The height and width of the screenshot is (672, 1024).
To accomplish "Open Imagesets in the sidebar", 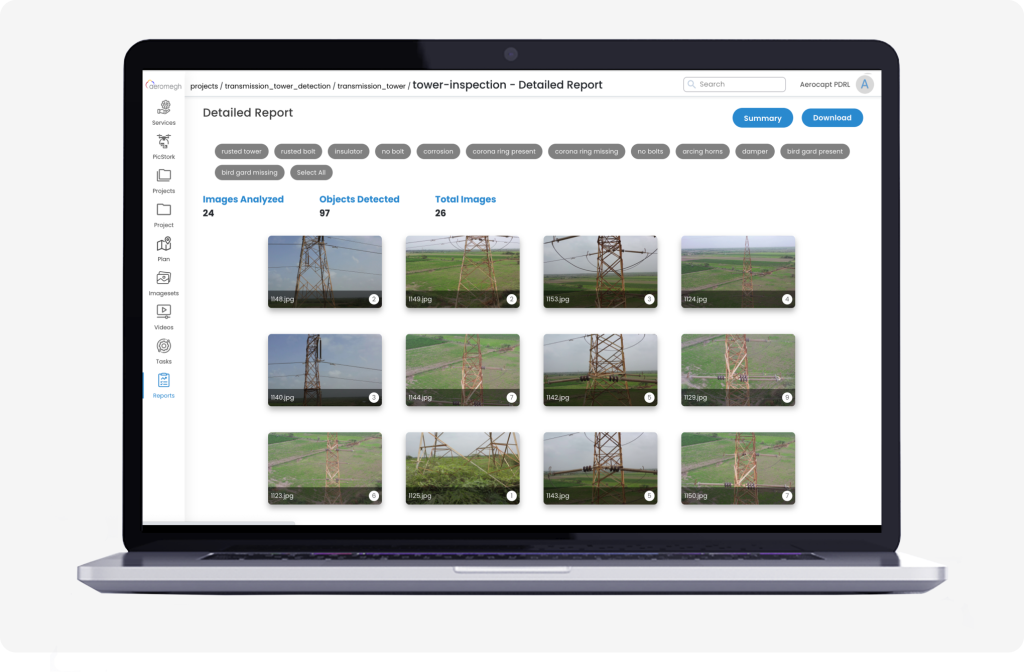I will 164,278.
